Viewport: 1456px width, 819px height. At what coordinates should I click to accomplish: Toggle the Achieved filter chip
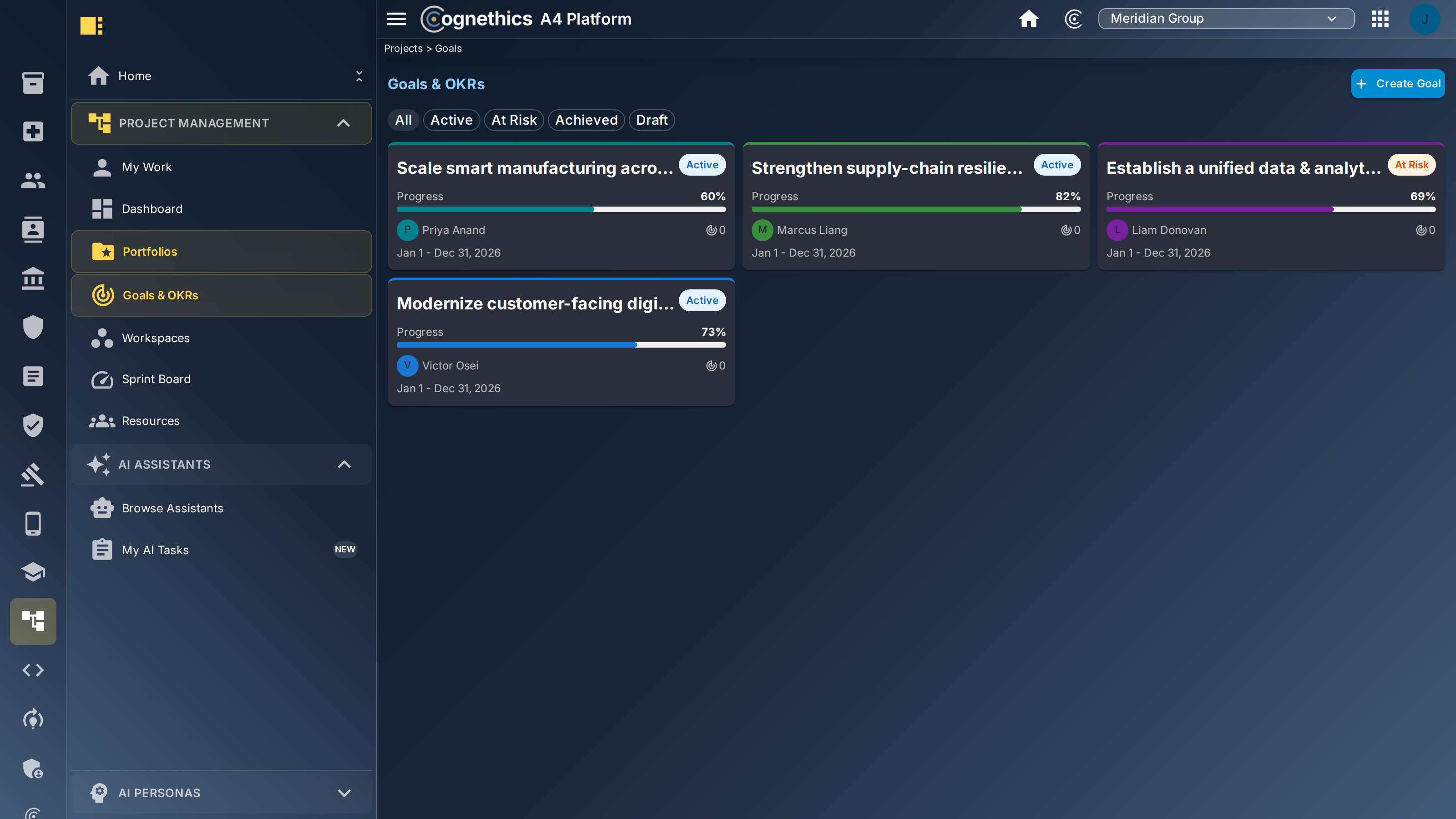586,120
